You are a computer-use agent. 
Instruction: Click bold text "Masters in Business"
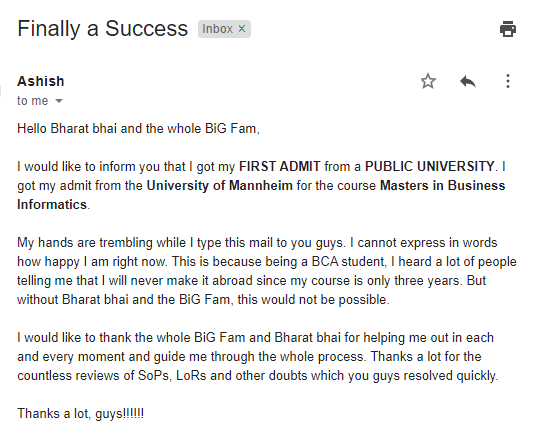point(442,186)
